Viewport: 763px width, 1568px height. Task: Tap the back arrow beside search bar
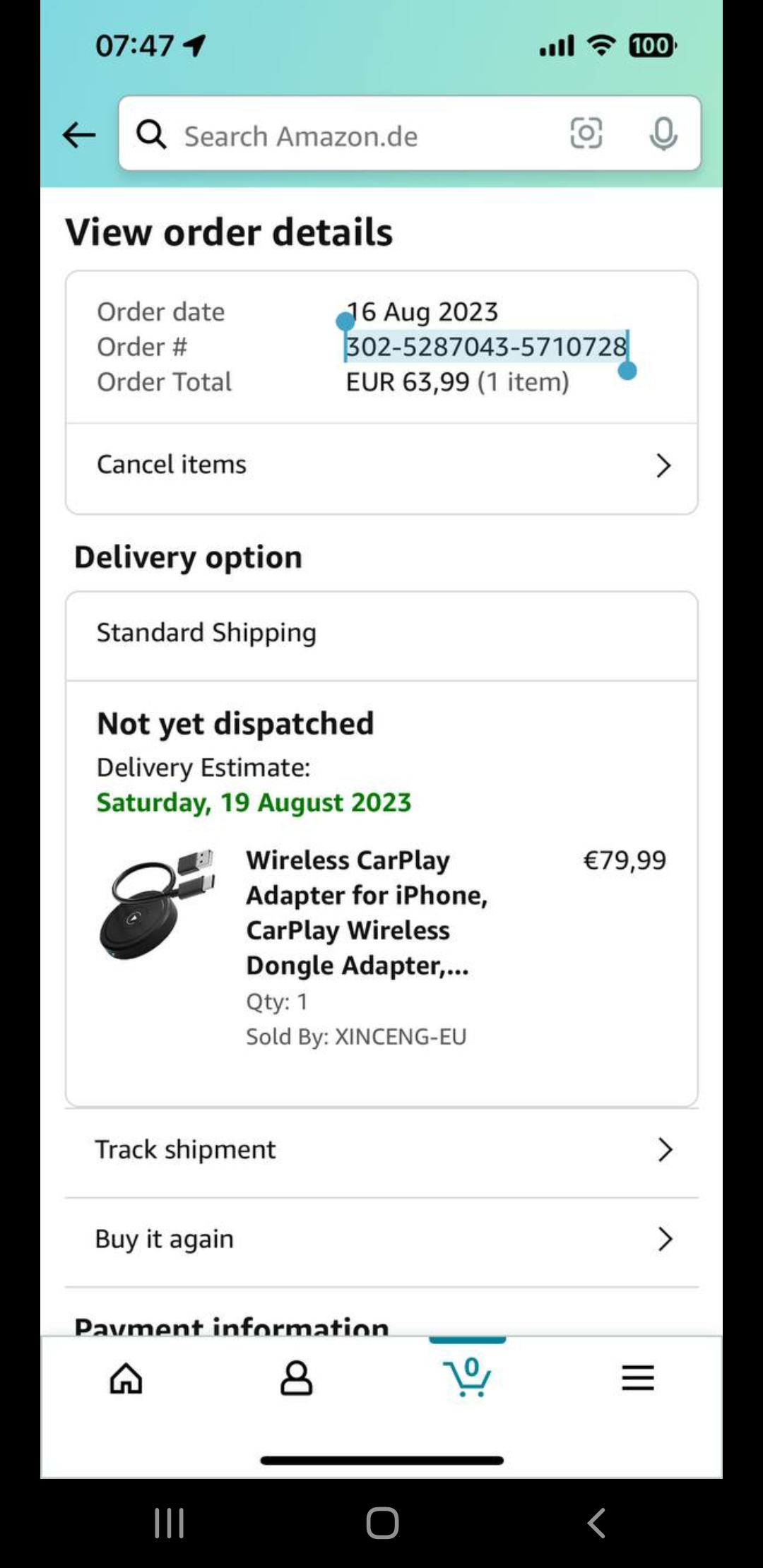click(79, 134)
